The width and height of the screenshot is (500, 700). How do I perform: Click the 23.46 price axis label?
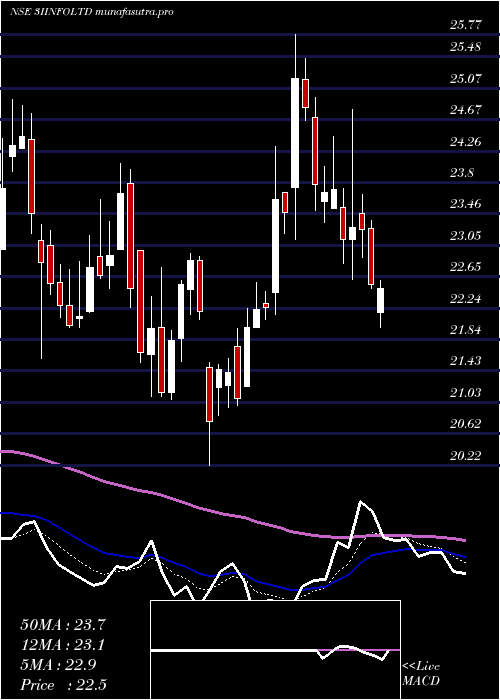(466, 204)
